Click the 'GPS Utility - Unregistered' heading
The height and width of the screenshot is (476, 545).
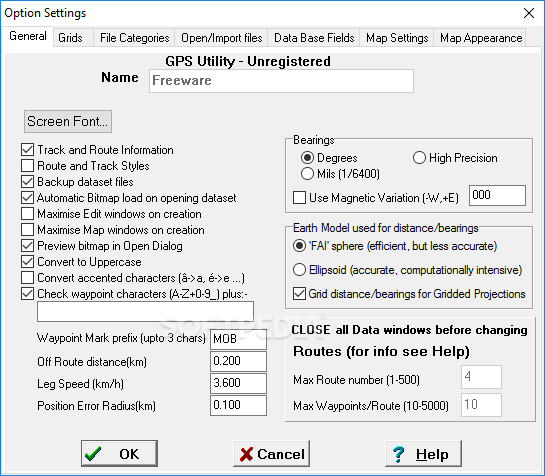click(x=248, y=62)
